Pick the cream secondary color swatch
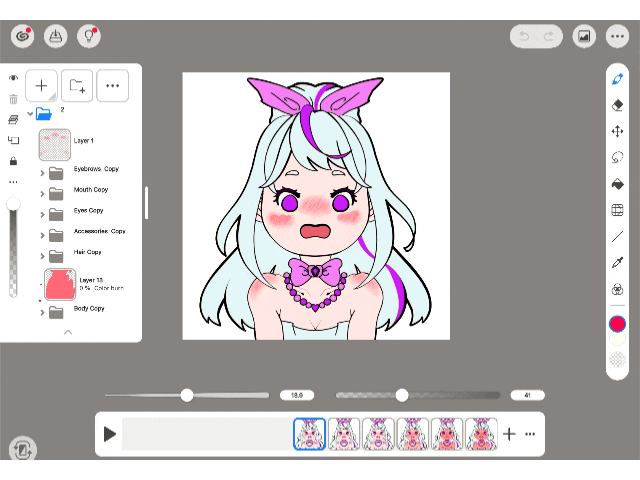The width and height of the screenshot is (640, 480). pyautogui.click(x=617, y=339)
